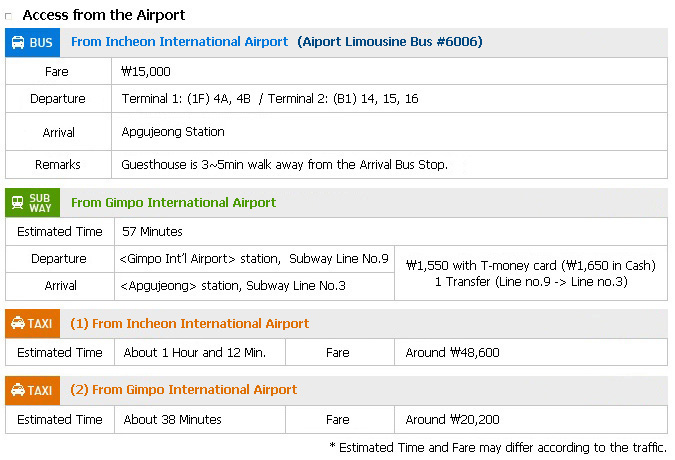
Task: Click the Apgujeong Station arrival cell
Action: 389,132
